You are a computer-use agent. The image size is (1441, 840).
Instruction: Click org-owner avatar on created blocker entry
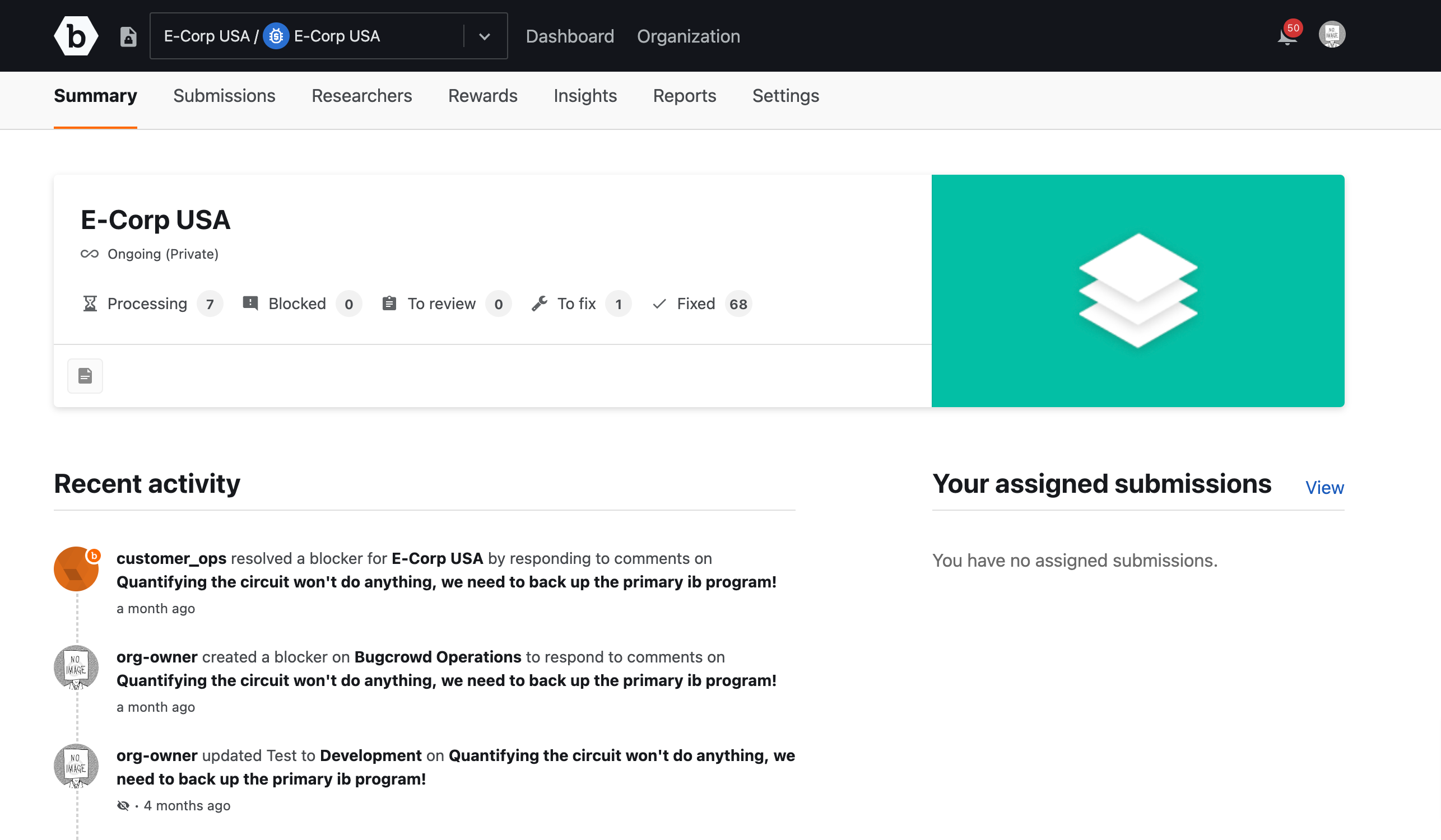pyautogui.click(x=76, y=668)
